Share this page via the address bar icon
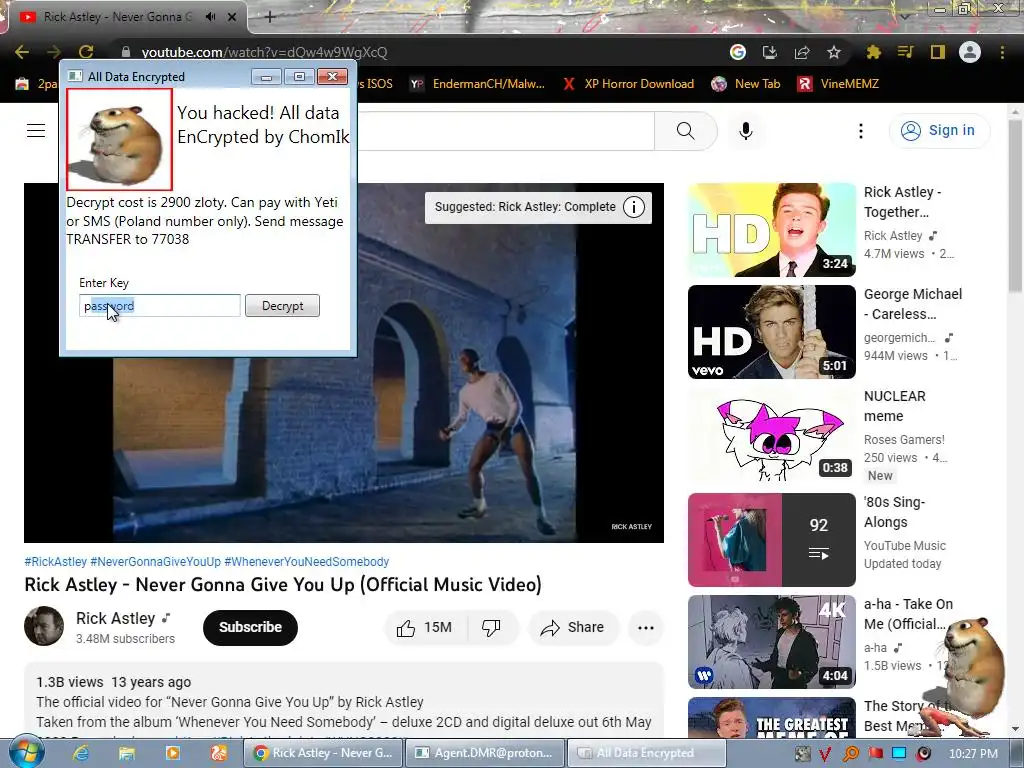 coord(802,52)
